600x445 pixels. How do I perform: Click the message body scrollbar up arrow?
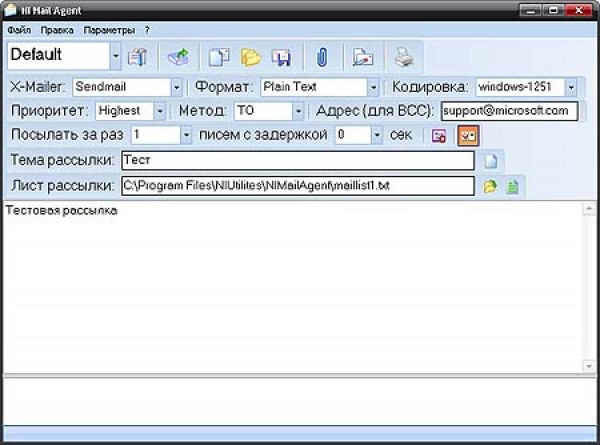click(x=589, y=209)
